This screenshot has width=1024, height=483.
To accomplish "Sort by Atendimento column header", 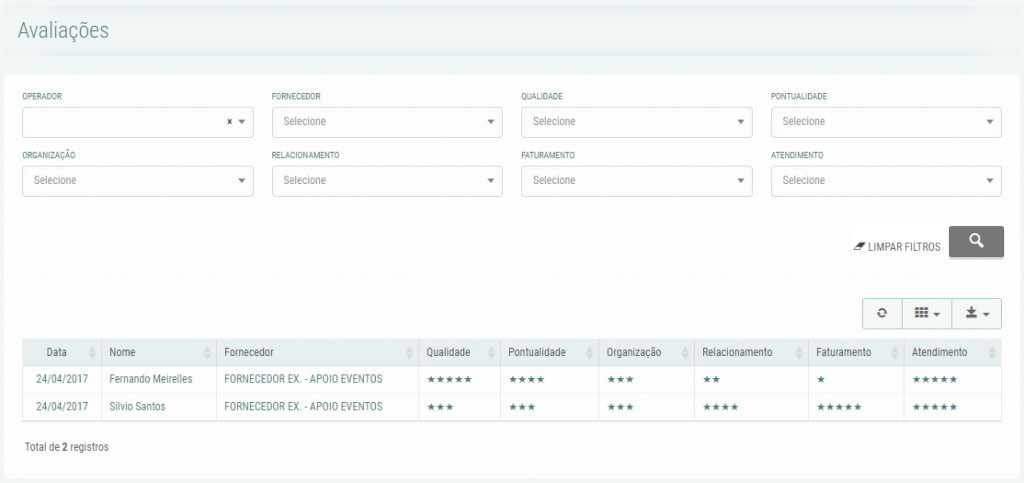I will pyautogui.click(x=952, y=352).
